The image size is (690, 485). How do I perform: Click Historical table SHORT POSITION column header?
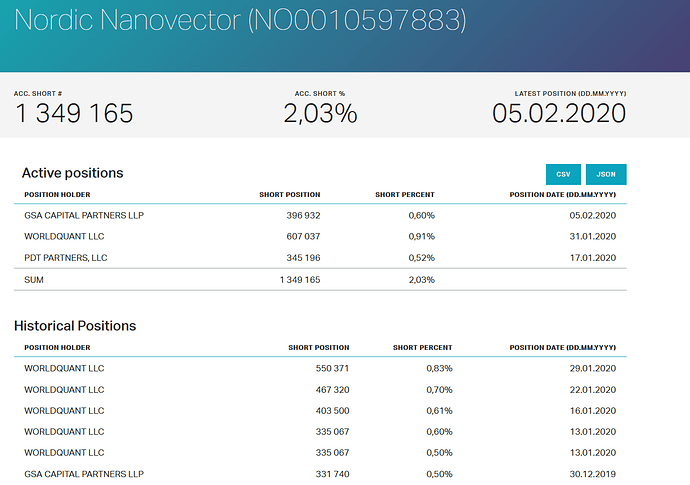coord(319,347)
